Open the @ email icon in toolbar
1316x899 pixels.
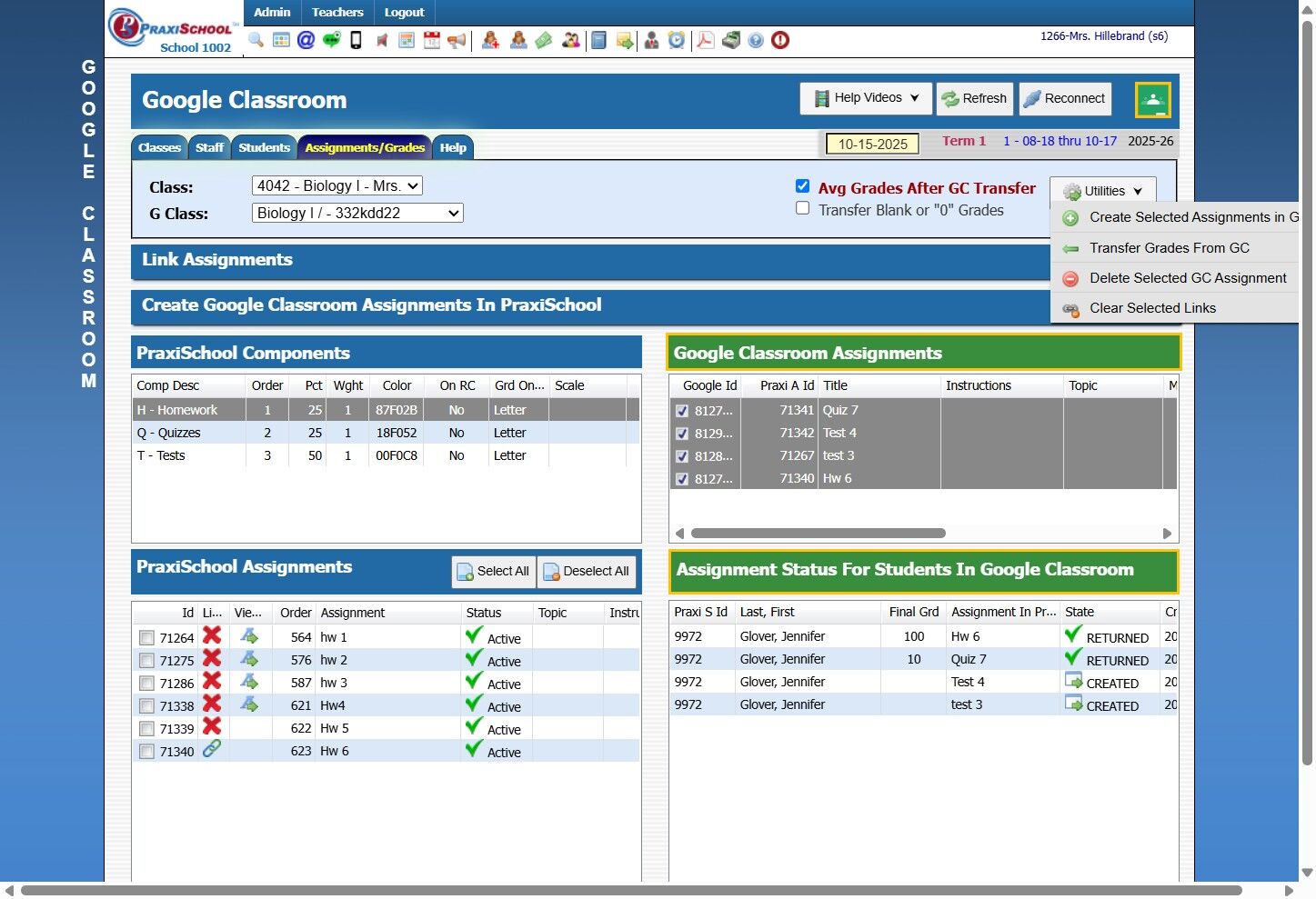click(306, 40)
